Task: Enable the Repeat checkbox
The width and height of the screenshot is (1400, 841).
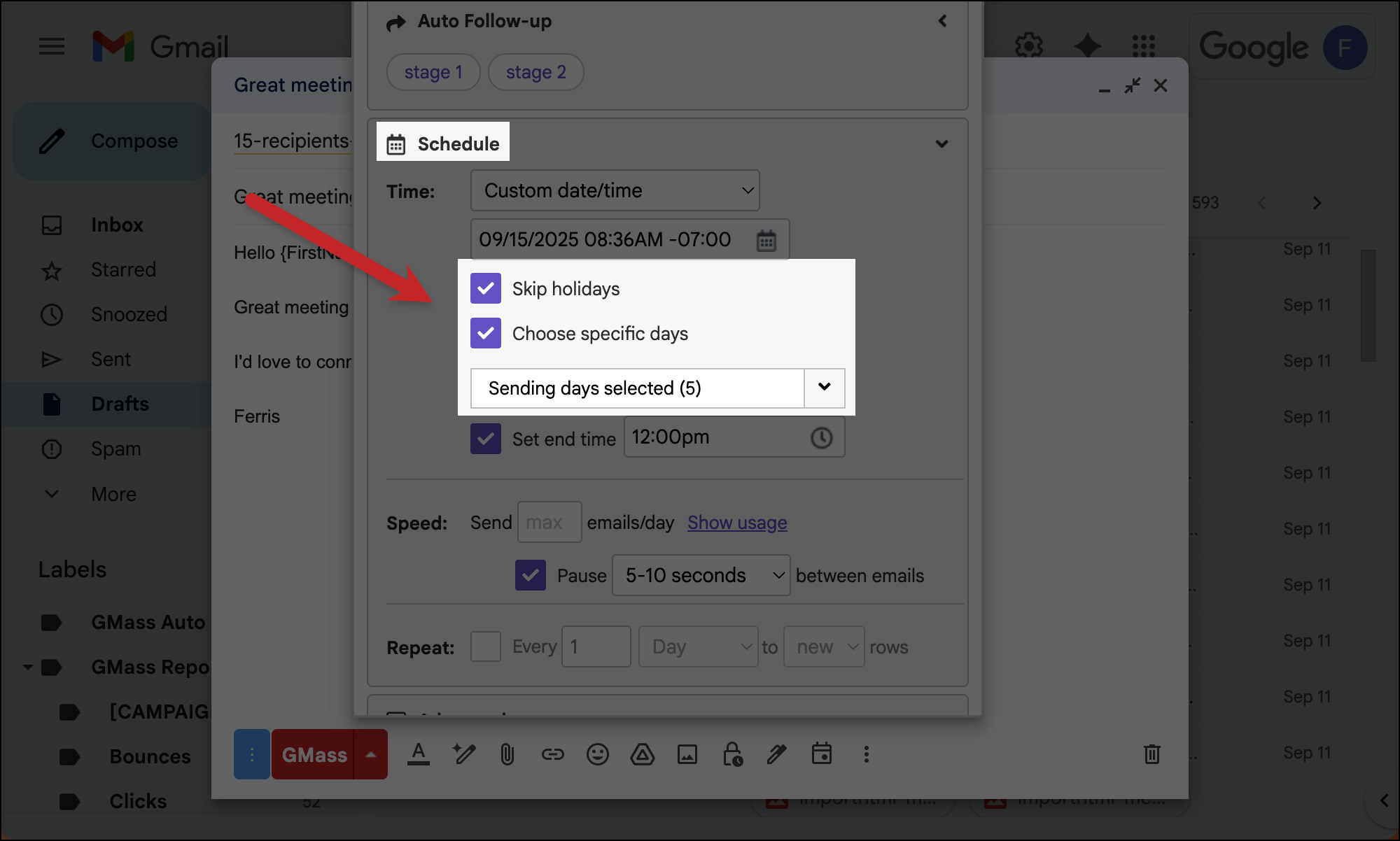Action: (x=486, y=646)
